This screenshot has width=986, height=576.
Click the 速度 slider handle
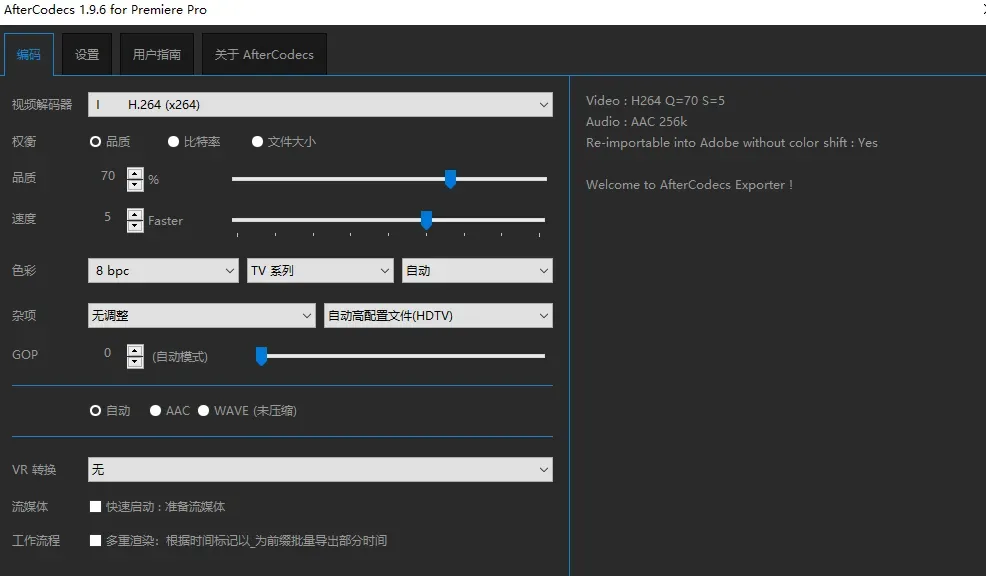(426, 219)
